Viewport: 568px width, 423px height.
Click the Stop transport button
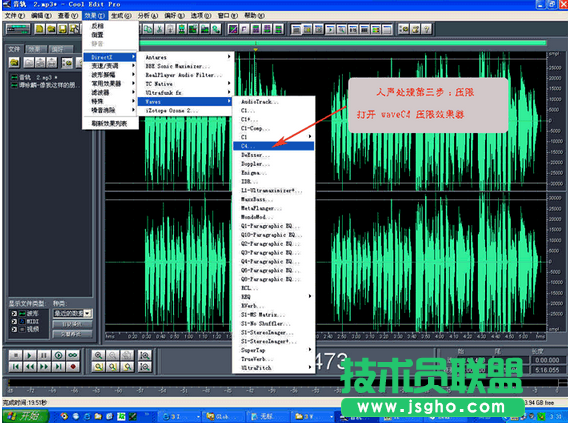(15, 355)
